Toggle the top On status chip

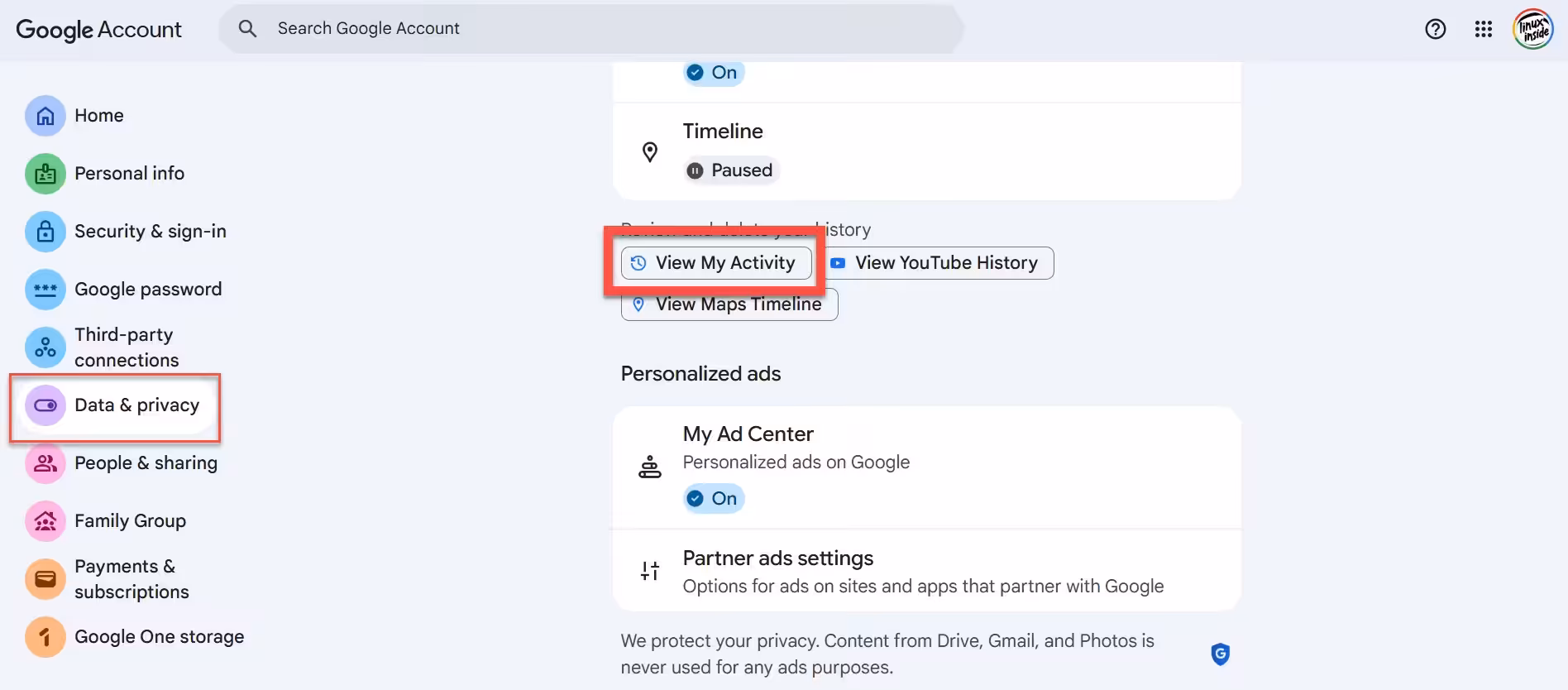point(713,73)
